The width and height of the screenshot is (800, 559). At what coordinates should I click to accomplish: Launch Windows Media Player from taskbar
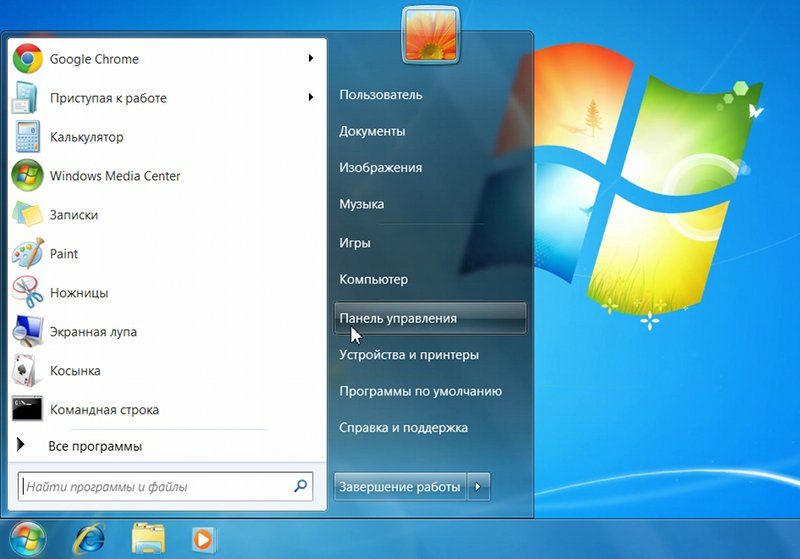[204, 539]
